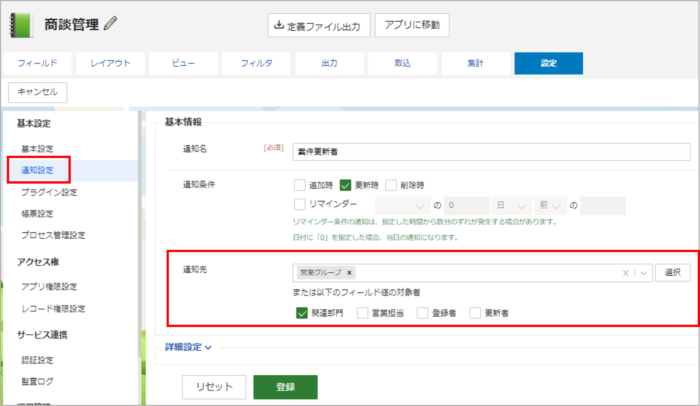The width and height of the screenshot is (700, 406).
Task: Enable the 追加時 checkbox
Action: [x=300, y=185]
